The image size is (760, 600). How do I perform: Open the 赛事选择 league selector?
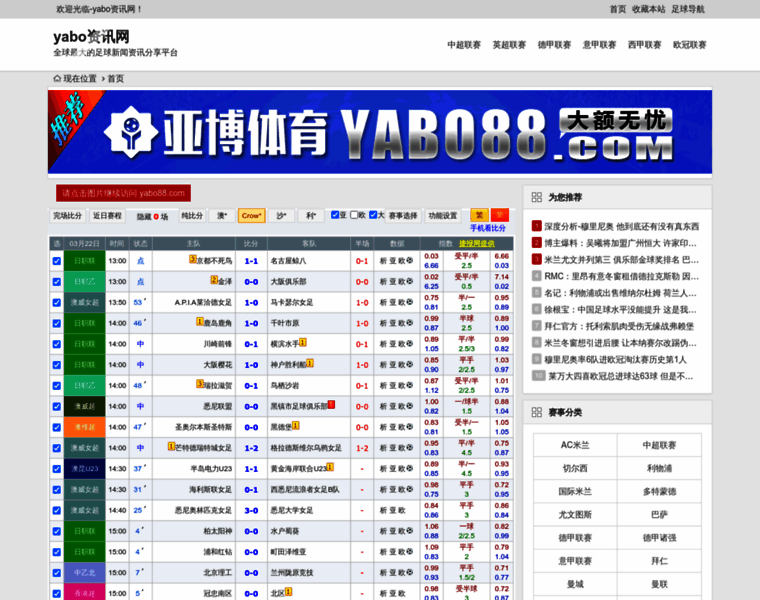[403, 216]
